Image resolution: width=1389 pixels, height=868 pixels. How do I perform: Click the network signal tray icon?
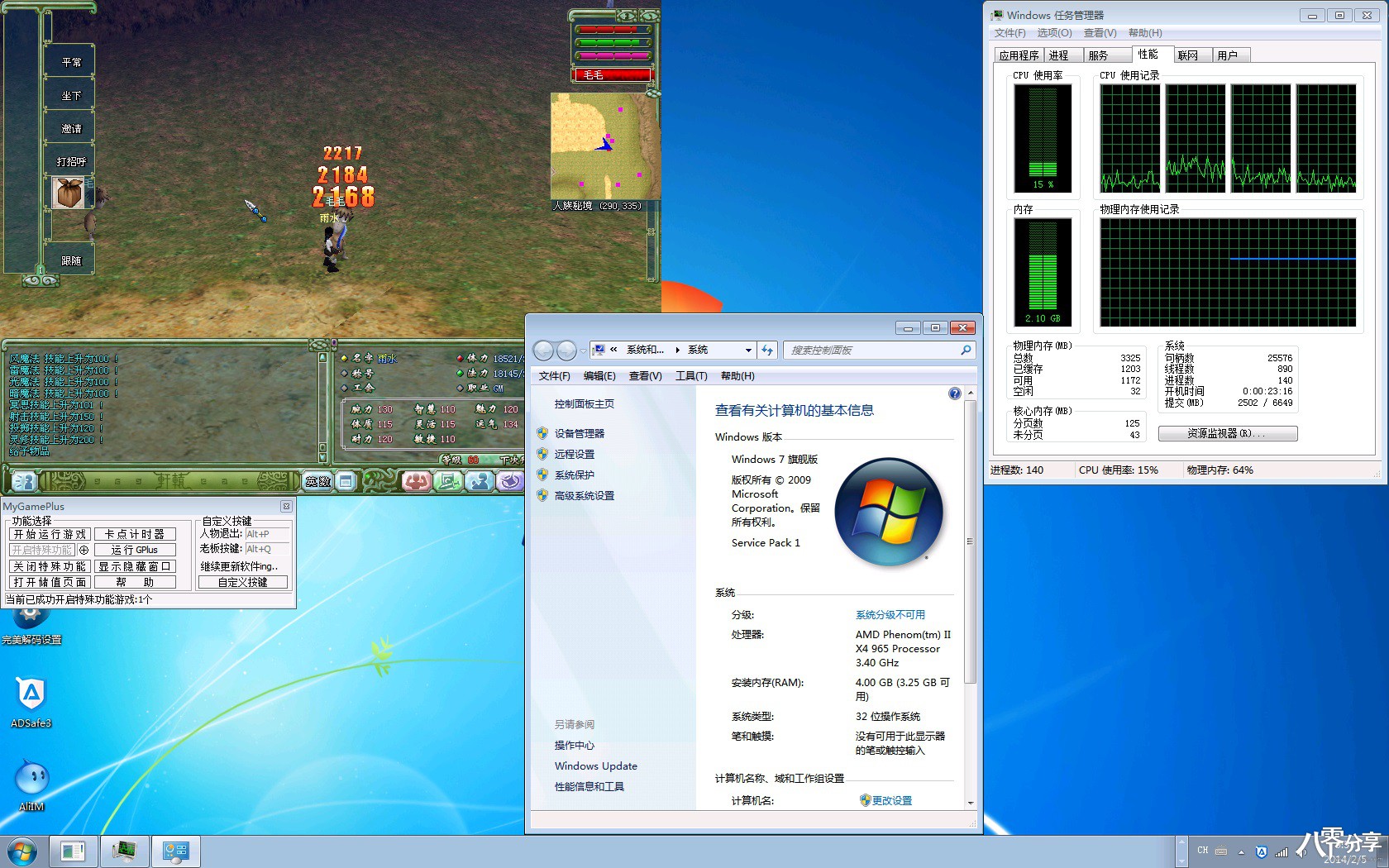coord(1282,851)
